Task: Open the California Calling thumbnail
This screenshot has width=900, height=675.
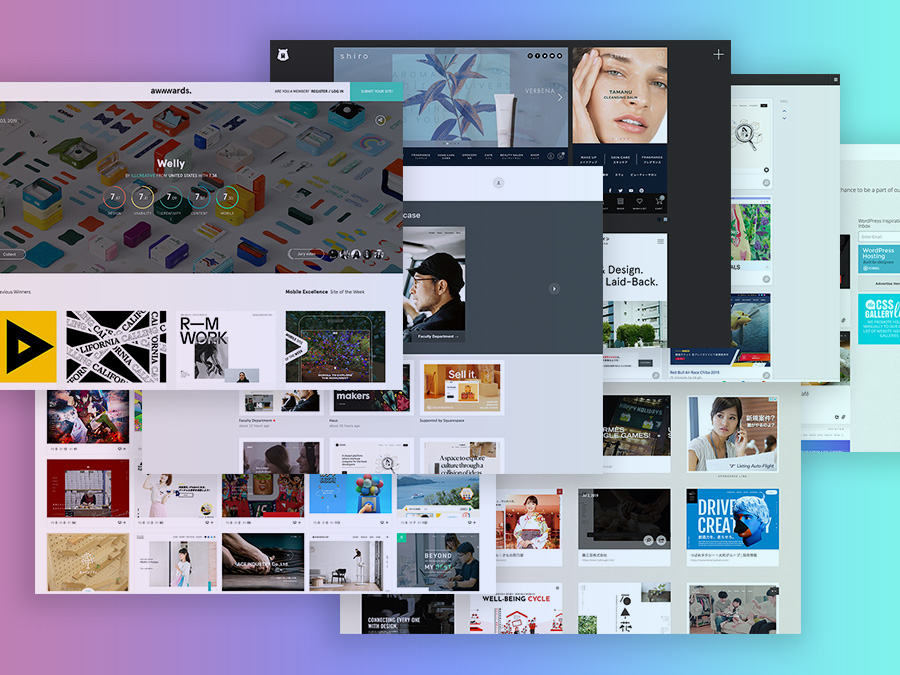Action: (x=117, y=347)
